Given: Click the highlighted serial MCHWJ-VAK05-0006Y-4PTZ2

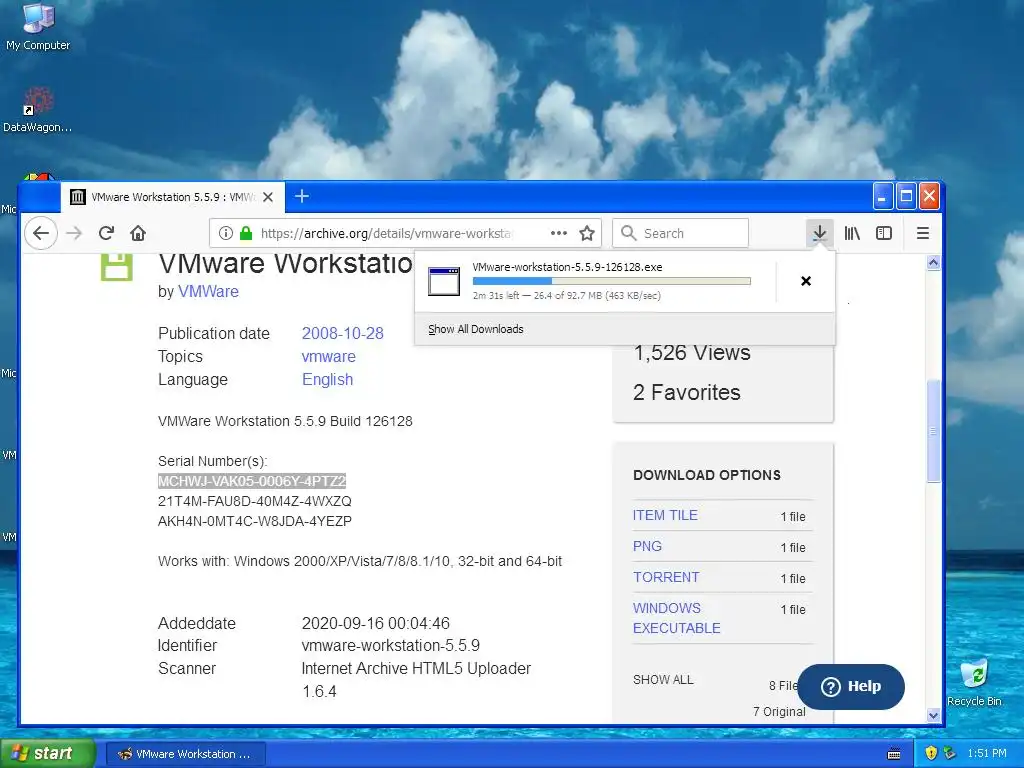Looking at the screenshot, I should (252, 481).
